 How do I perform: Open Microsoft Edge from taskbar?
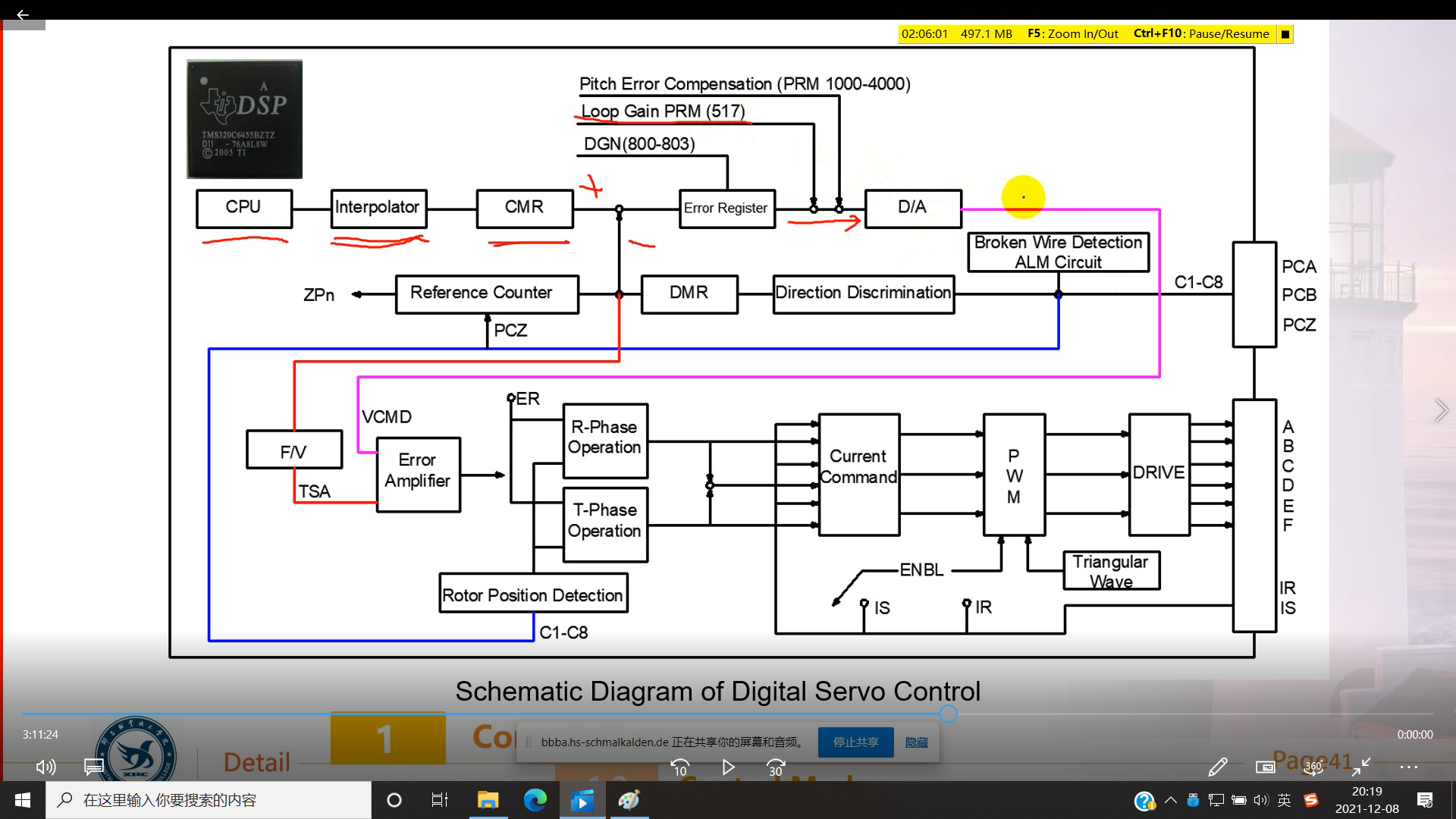click(x=535, y=800)
